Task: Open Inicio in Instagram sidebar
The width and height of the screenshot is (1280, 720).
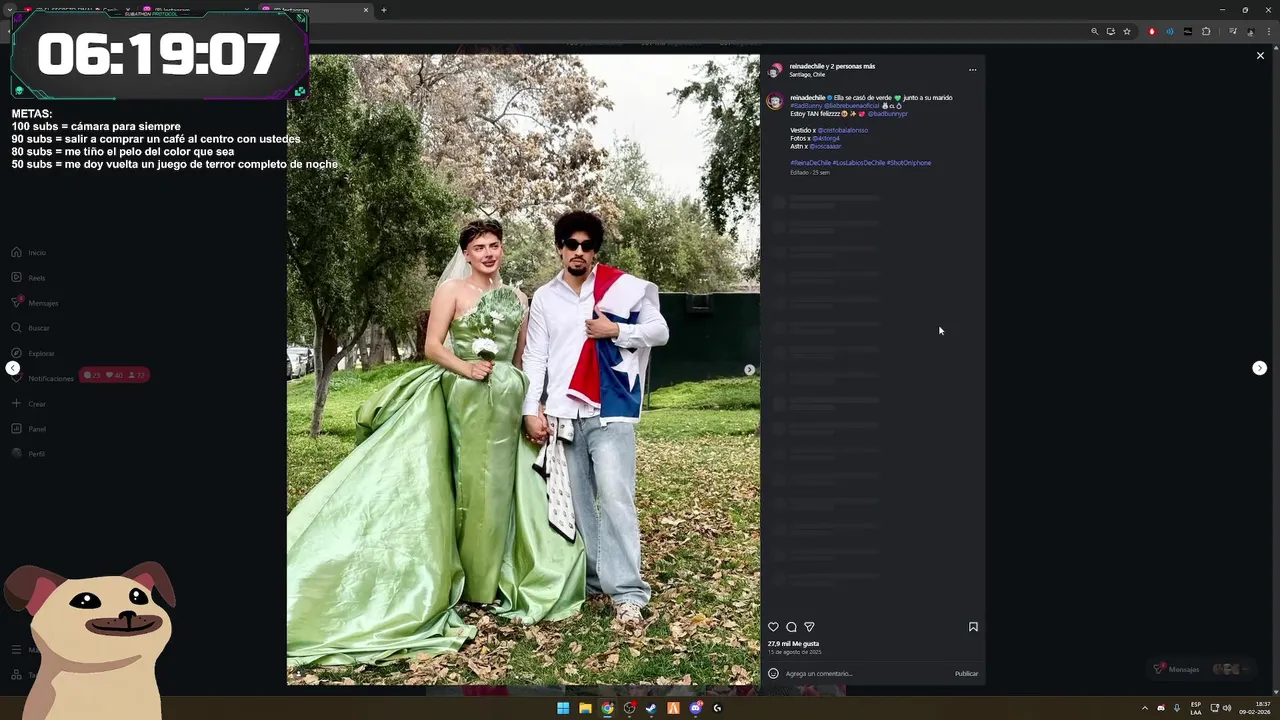Action: pos(29,253)
